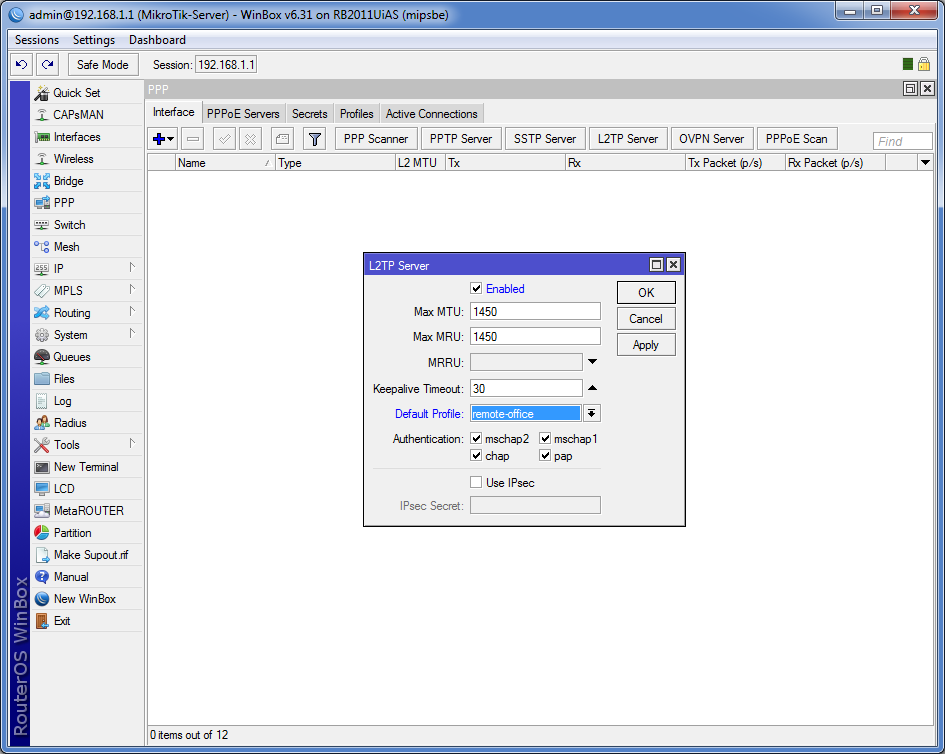
Task: Open PPP in the sidebar
Action: pyautogui.click(x=87, y=203)
